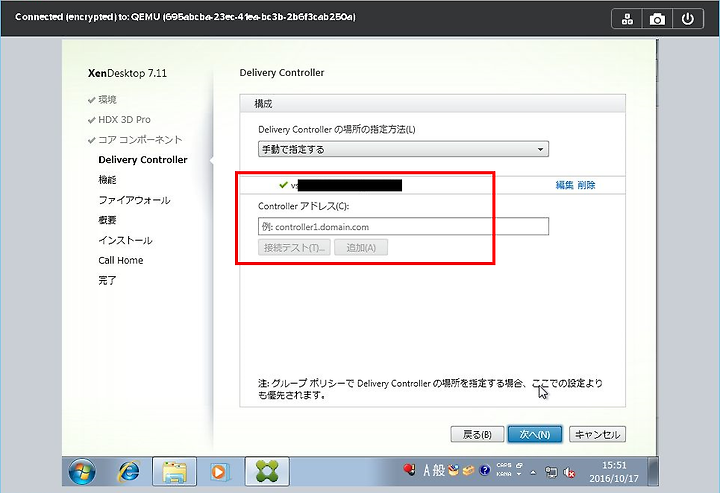Screen dimensions: 720x493
Task: Open the clock showing 15:51
Action: point(614,471)
